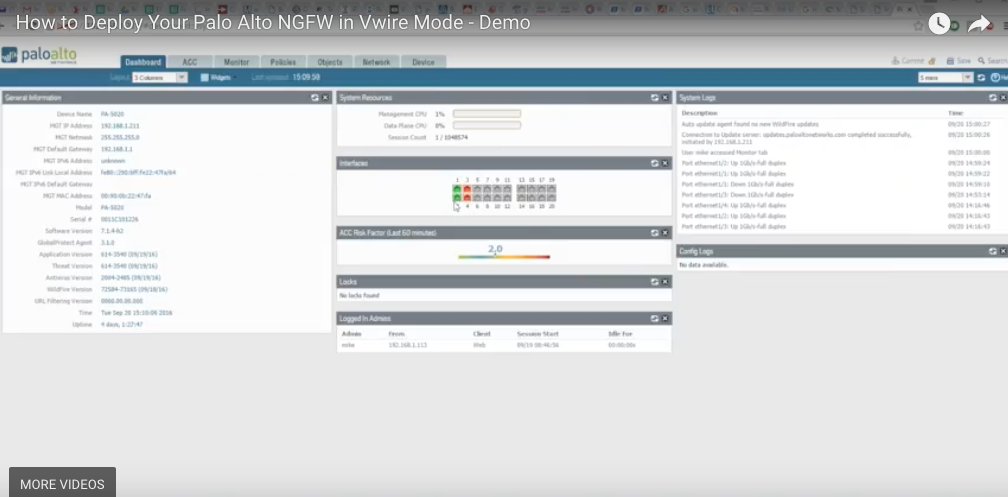Click the MORE VIDEOS button
This screenshot has height=497, width=1008.
62,484
